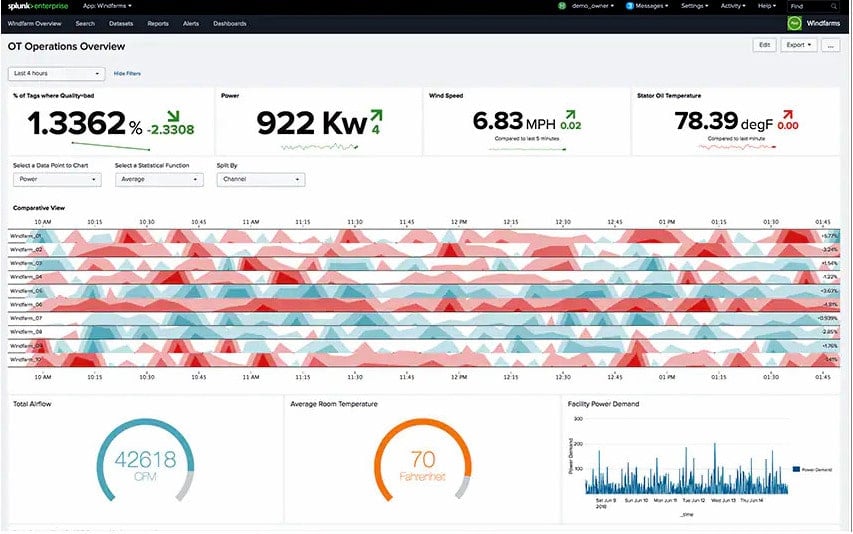Image resolution: width=853 pixels, height=534 pixels.
Task: Open the Dashboards nav item
Action: pyautogui.click(x=230, y=24)
